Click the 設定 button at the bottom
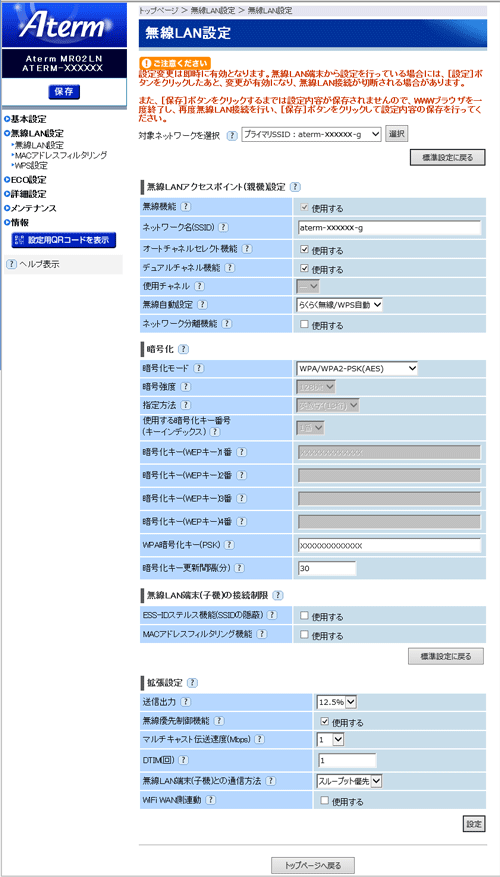Image resolution: width=500 pixels, height=877 pixels. (x=474, y=824)
